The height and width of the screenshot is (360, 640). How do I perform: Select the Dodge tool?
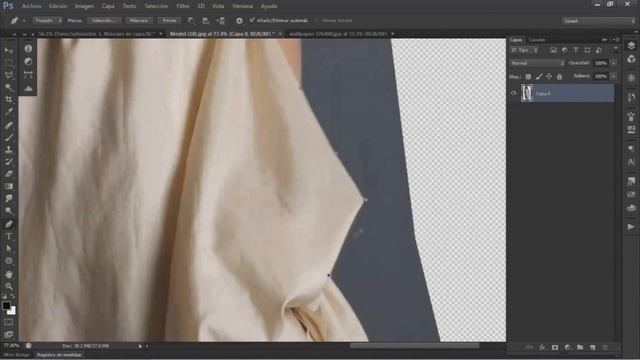9,211
